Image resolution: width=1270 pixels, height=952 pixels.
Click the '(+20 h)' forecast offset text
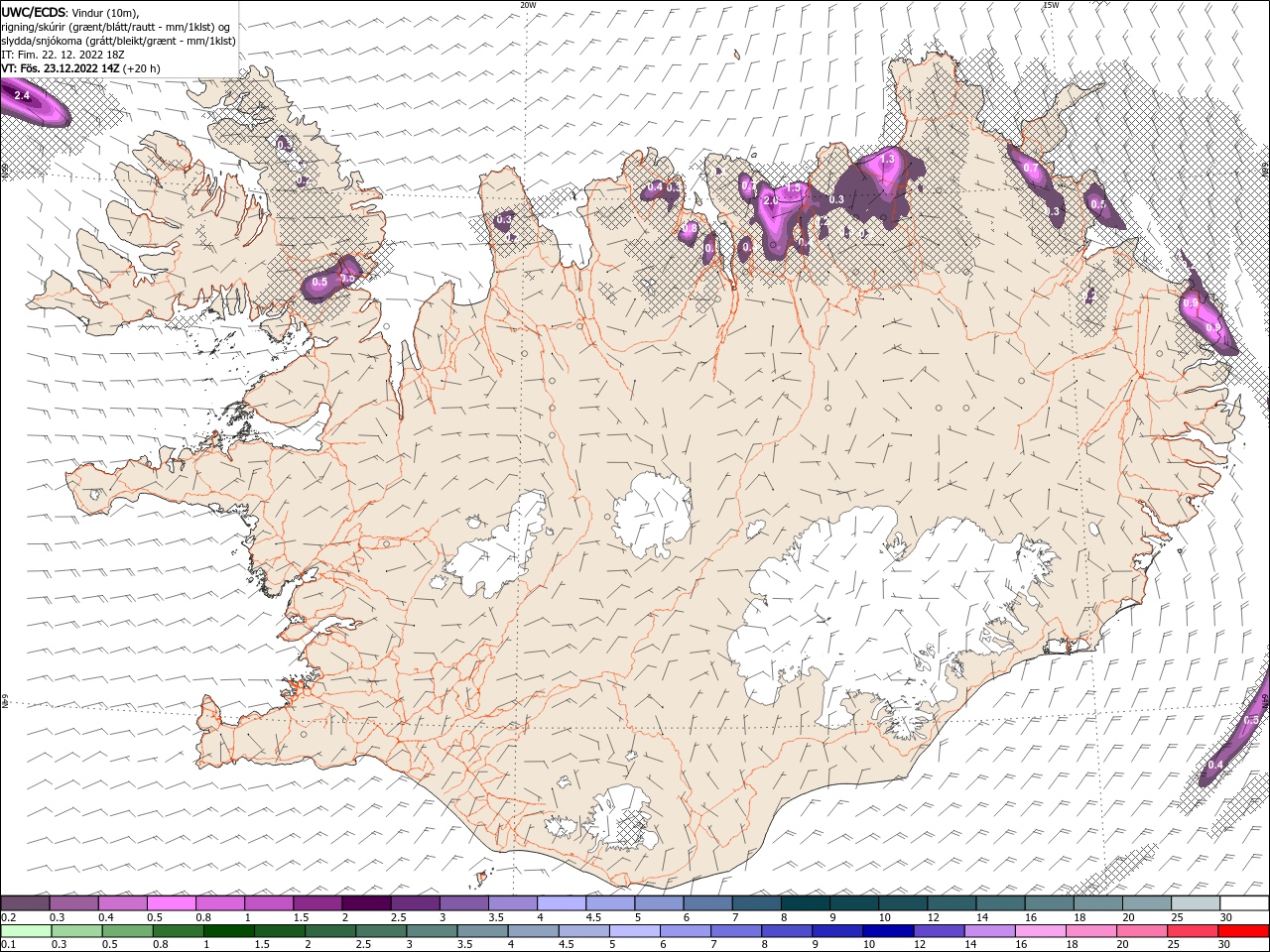[x=142, y=69]
